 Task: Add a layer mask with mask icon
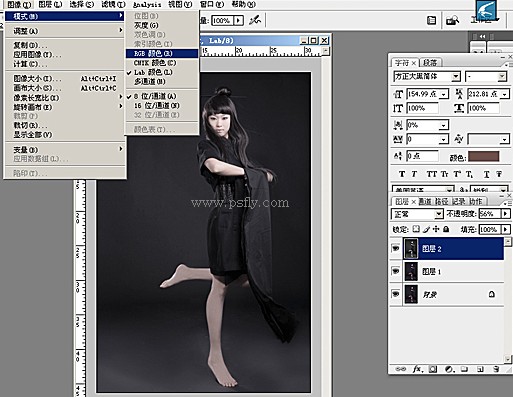tap(433, 369)
